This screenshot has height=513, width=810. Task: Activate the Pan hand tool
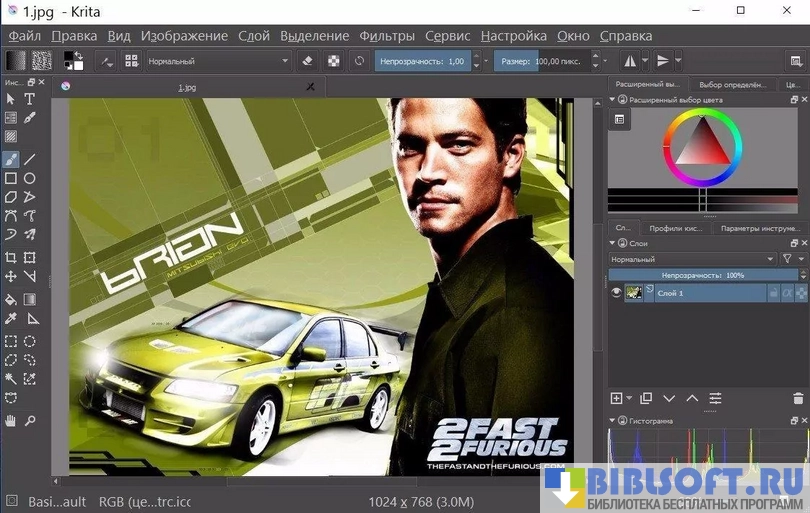click(x=11, y=421)
